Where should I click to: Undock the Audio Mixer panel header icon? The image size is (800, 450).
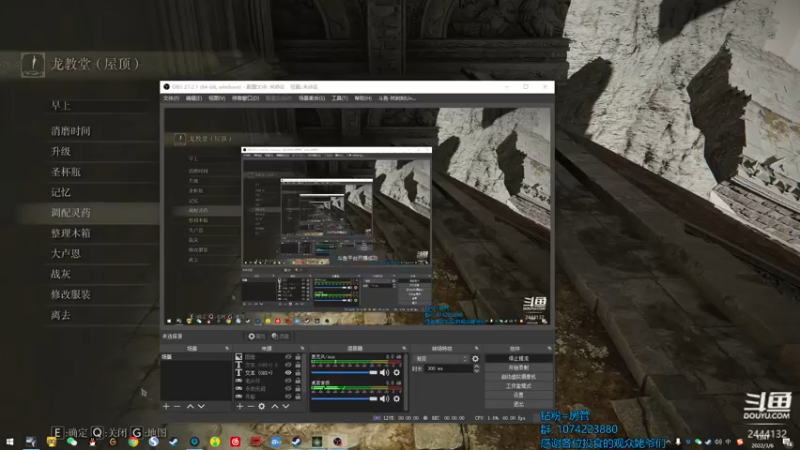click(404, 348)
